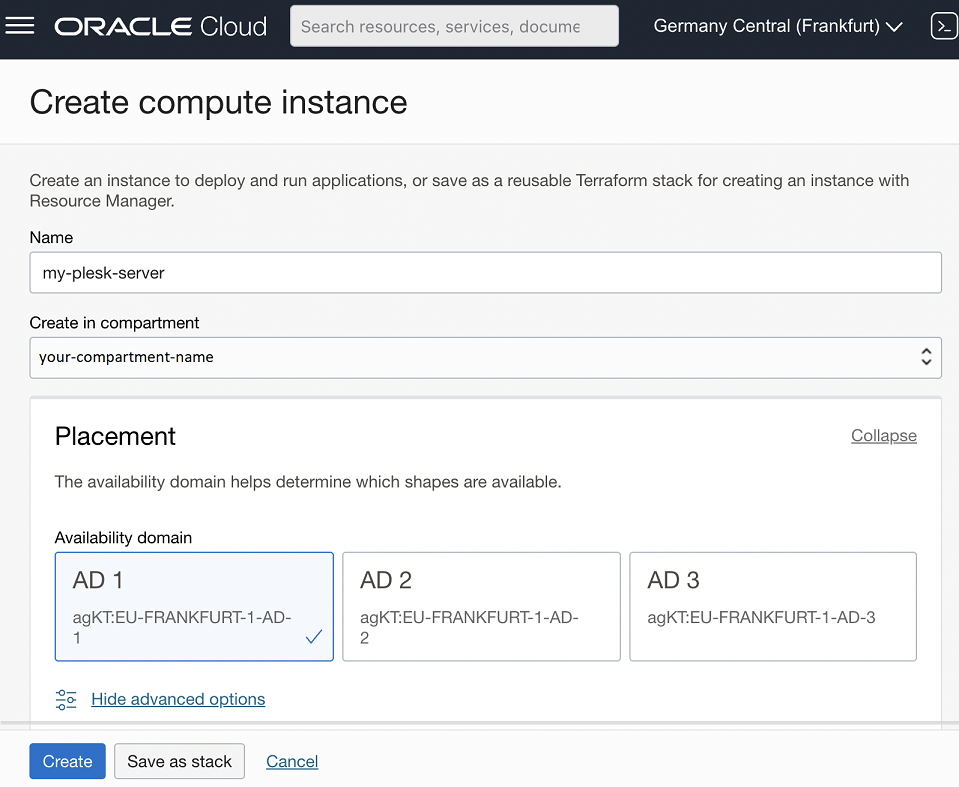This screenshot has width=959, height=787.
Task: Click the compartment selector stepper arrows
Action: [926, 357]
